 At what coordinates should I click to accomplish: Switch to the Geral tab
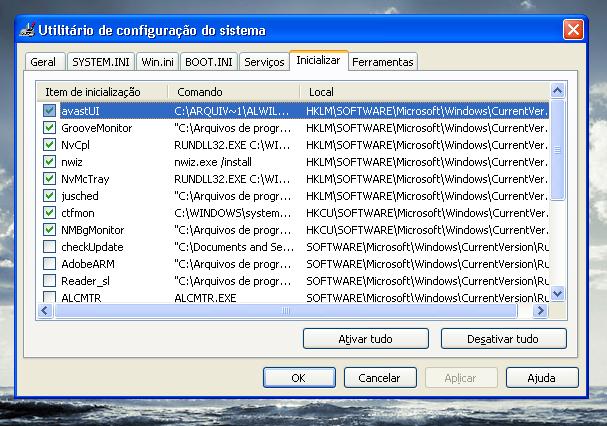tap(43, 62)
